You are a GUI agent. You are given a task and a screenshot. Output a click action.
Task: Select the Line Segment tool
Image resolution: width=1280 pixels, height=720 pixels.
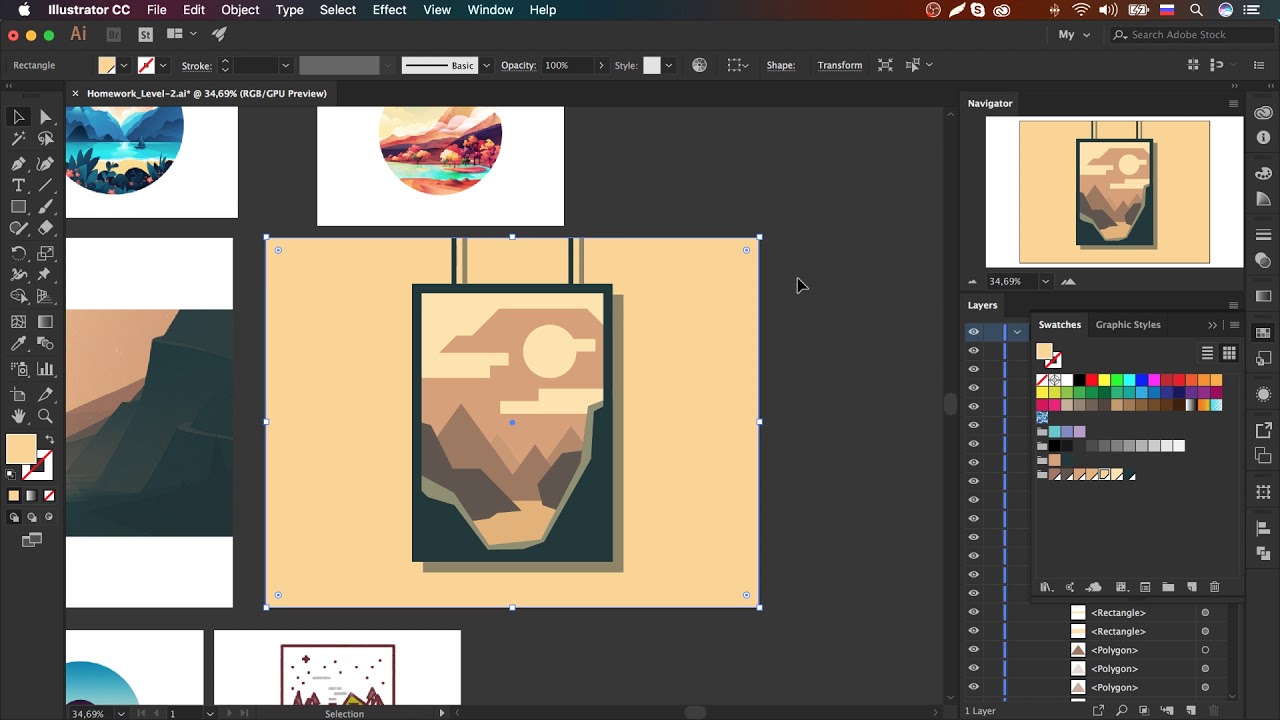click(x=45, y=185)
